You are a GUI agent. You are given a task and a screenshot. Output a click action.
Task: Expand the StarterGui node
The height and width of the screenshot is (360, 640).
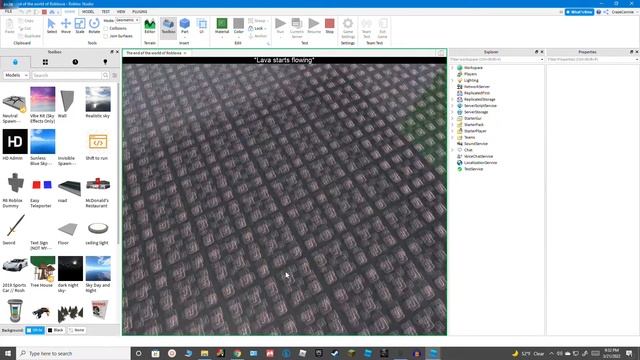pyautogui.click(x=453, y=118)
